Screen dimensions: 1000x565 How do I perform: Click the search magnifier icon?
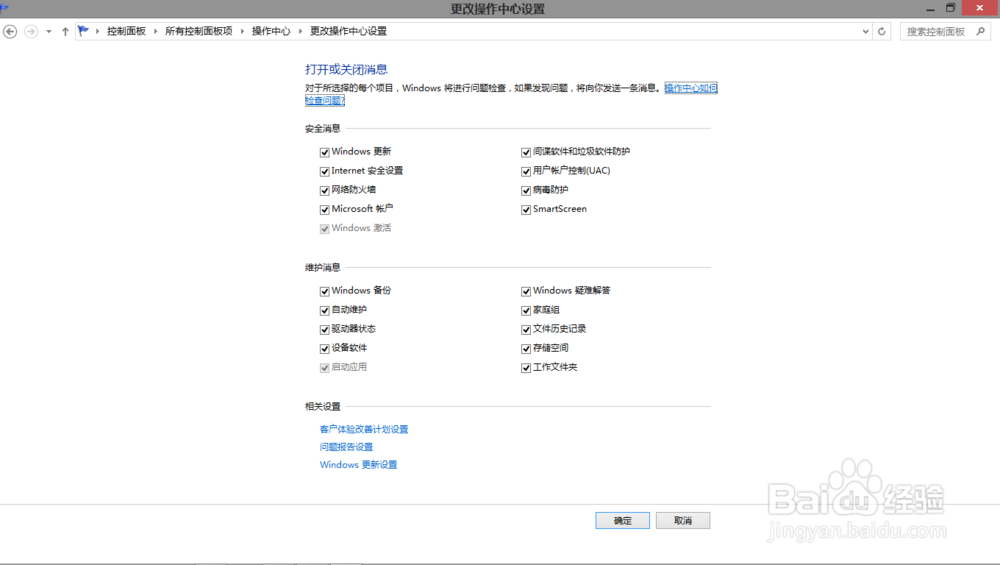click(980, 31)
